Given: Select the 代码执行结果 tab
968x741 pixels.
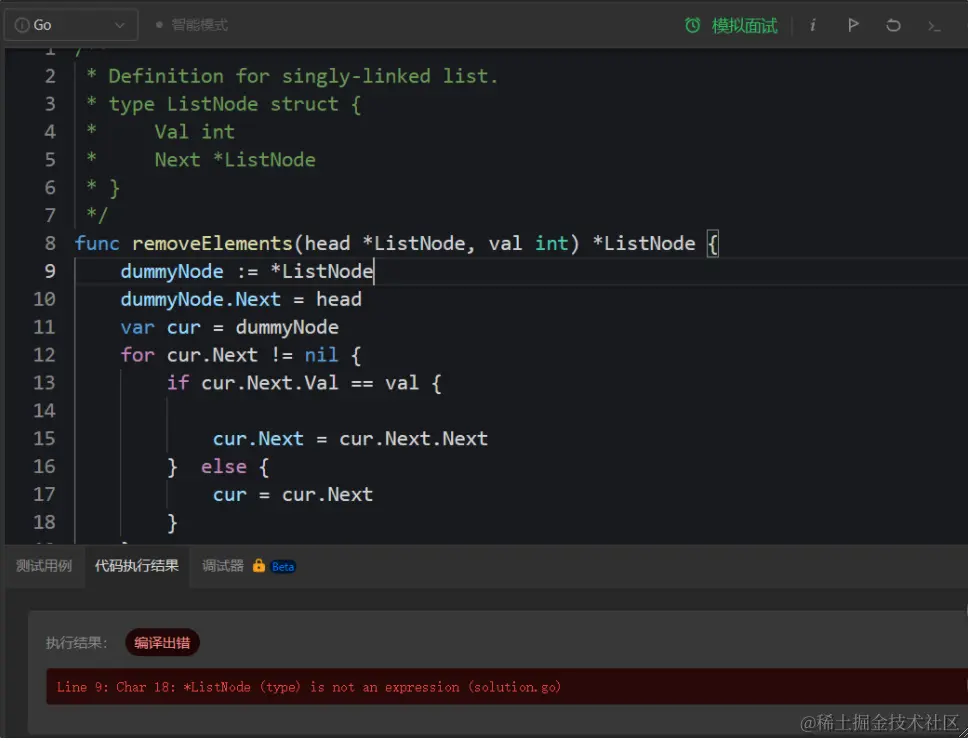Looking at the screenshot, I should [x=136, y=566].
